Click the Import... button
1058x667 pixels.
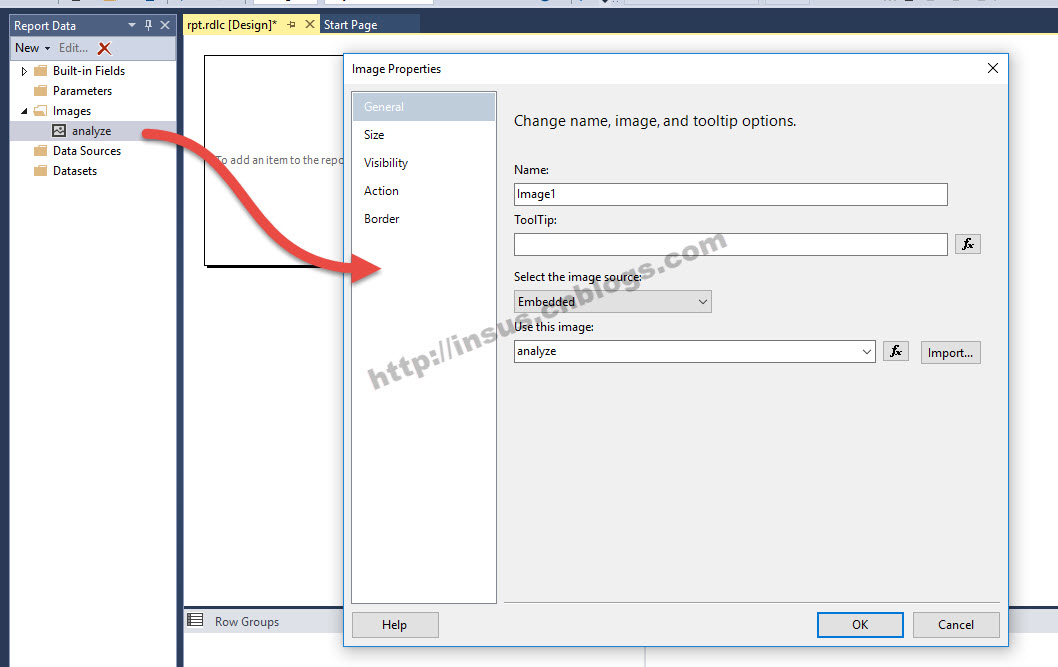950,353
